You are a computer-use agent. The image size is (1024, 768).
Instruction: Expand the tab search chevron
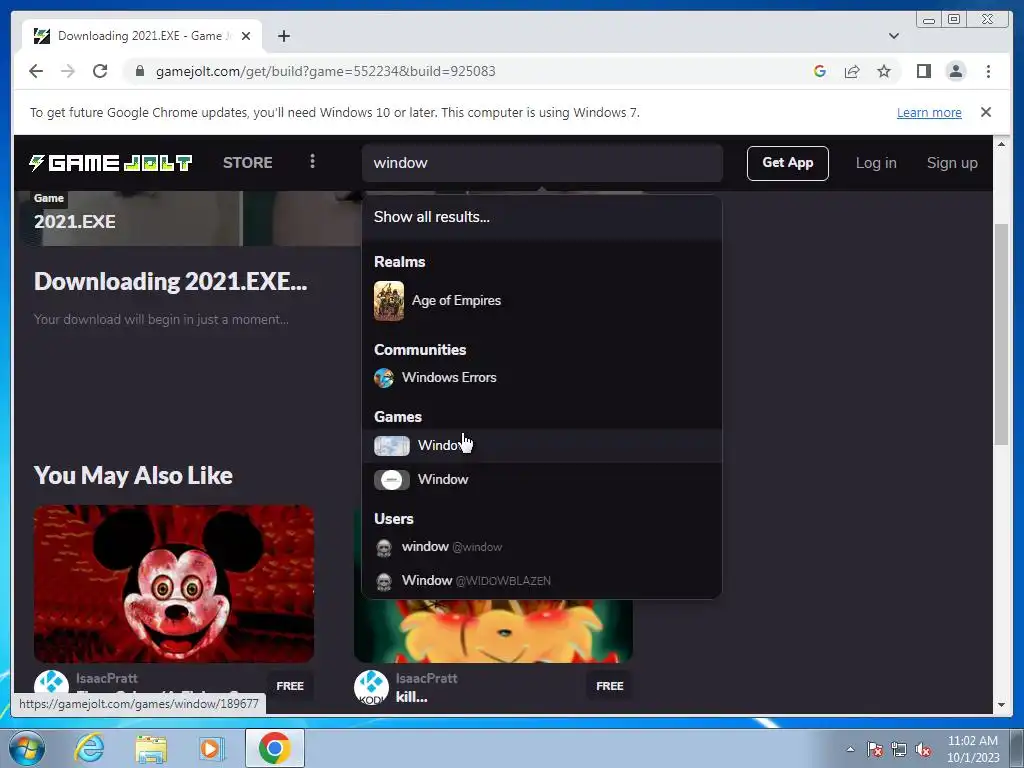pyautogui.click(x=893, y=36)
